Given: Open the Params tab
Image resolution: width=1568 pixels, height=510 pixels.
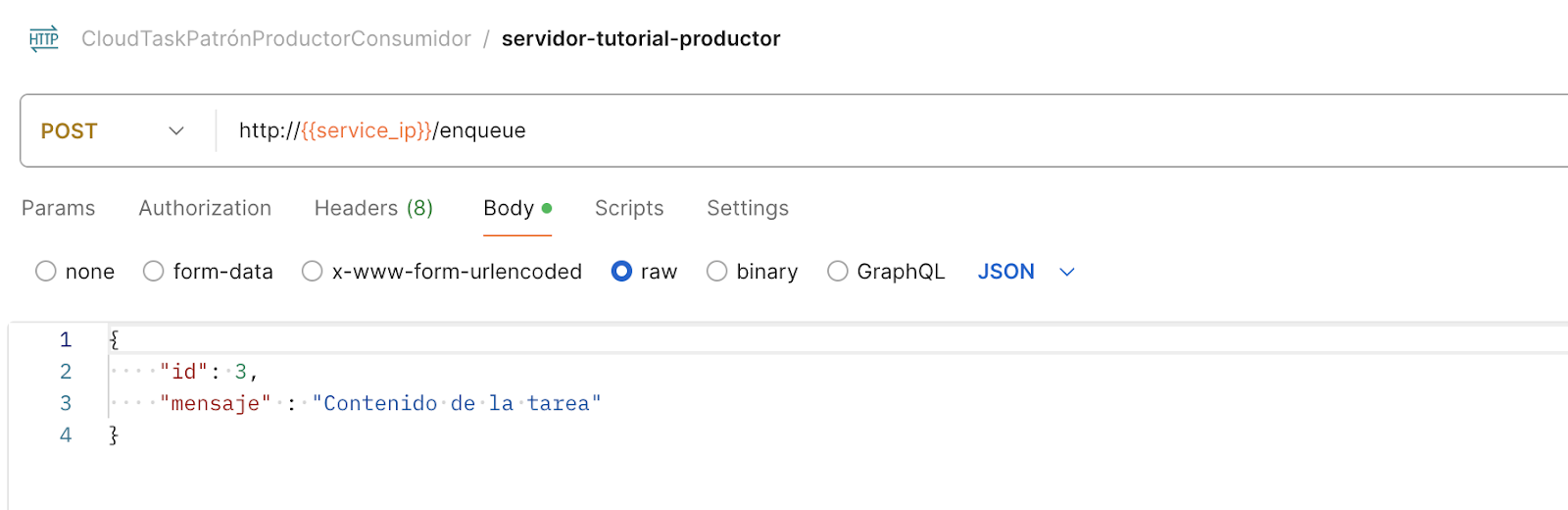Looking at the screenshot, I should coord(59,208).
